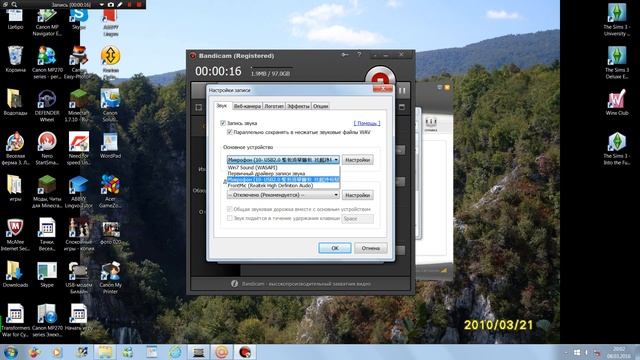Switch to the Логотип tab
This screenshot has height=360, width=640.
[274, 106]
